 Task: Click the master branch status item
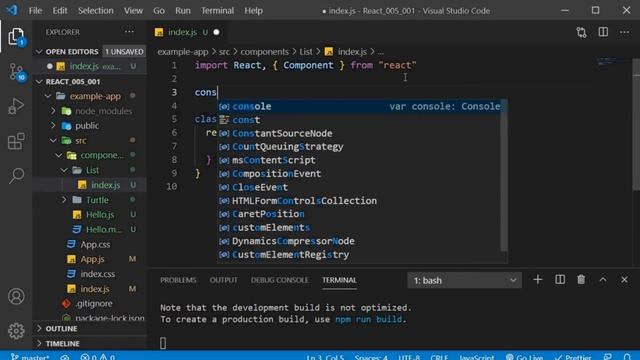30,357
